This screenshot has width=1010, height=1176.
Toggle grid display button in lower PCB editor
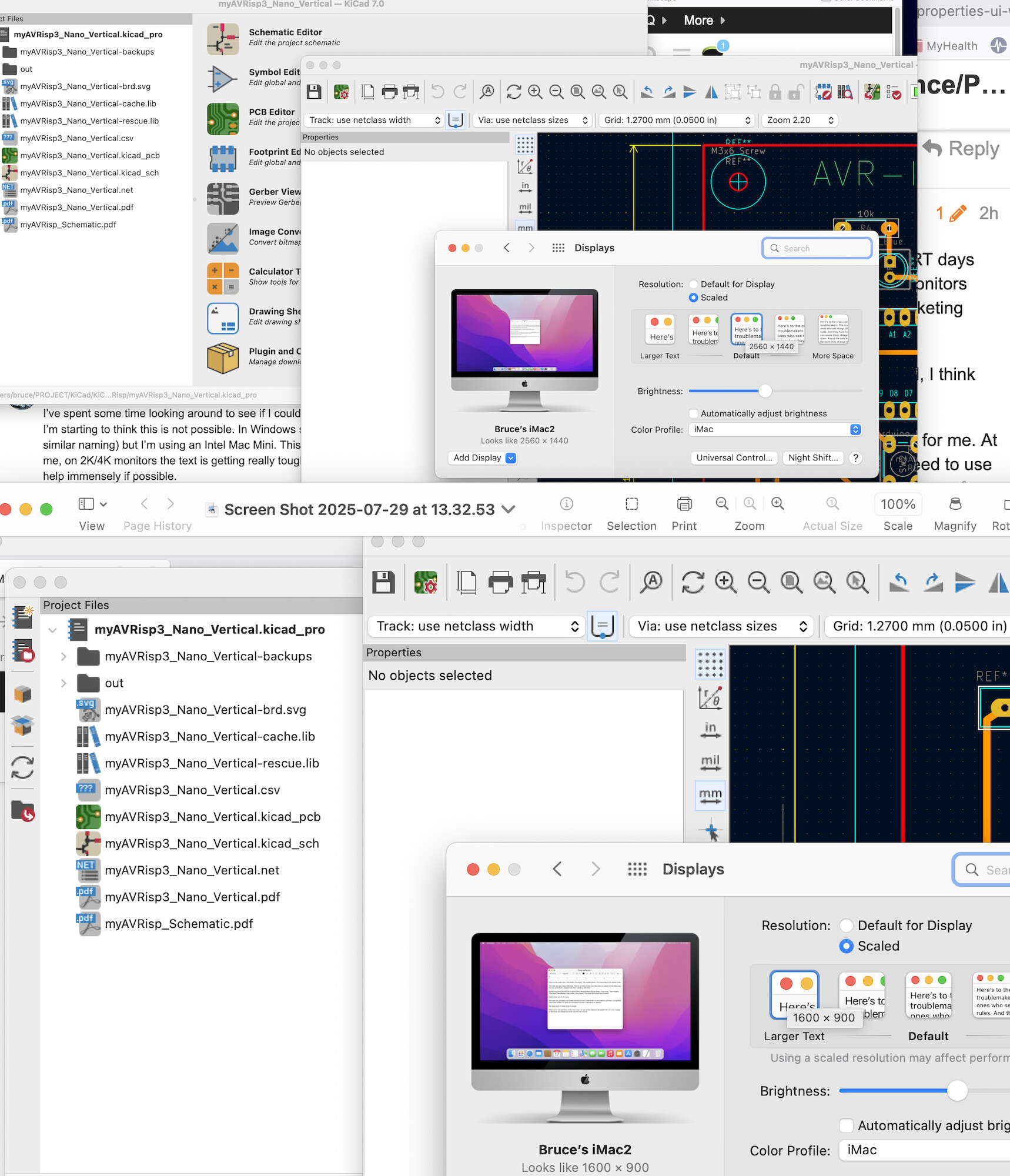(710, 664)
